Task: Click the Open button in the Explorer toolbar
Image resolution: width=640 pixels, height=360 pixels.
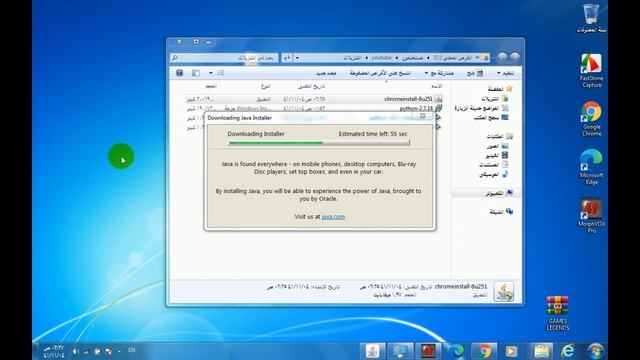Action: (x=476, y=73)
